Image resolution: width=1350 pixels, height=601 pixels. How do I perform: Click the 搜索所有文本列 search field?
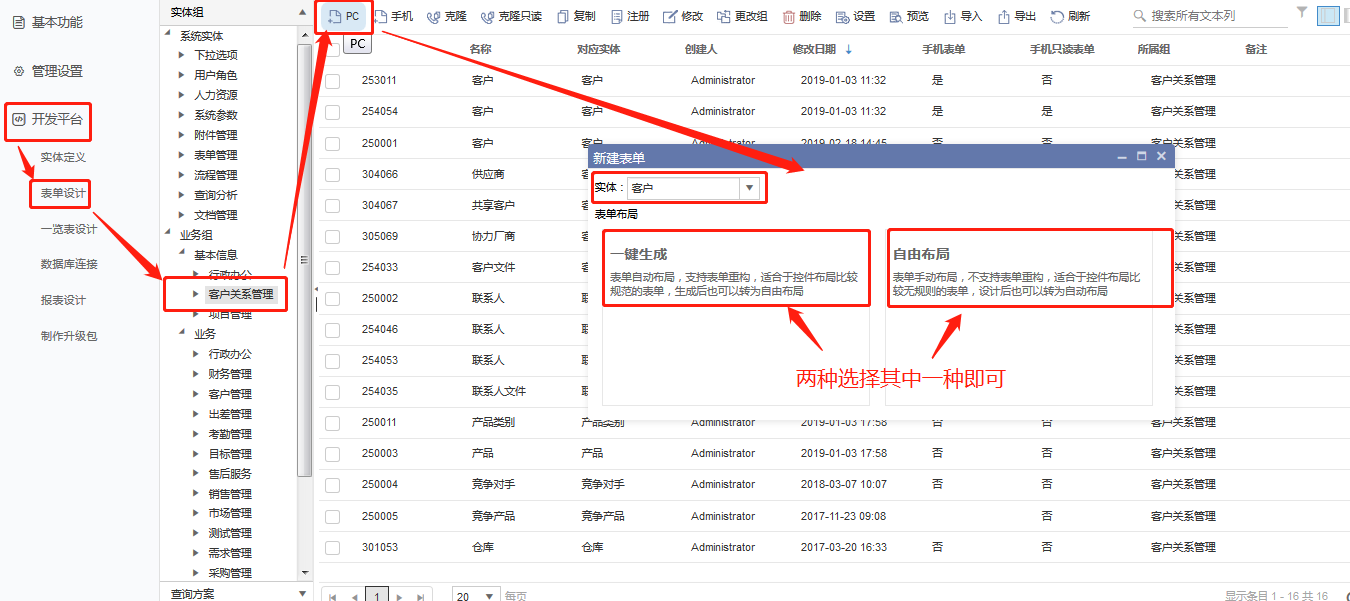tap(1210, 16)
